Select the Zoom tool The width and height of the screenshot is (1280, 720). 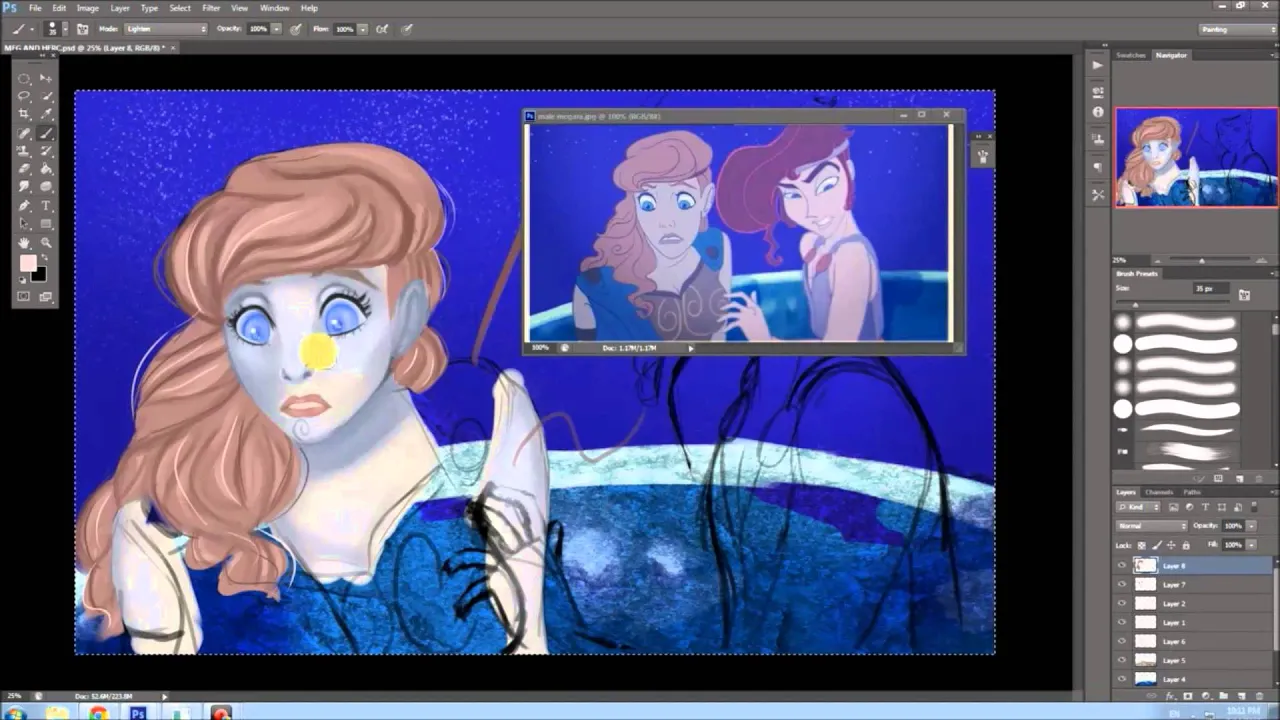[46, 242]
